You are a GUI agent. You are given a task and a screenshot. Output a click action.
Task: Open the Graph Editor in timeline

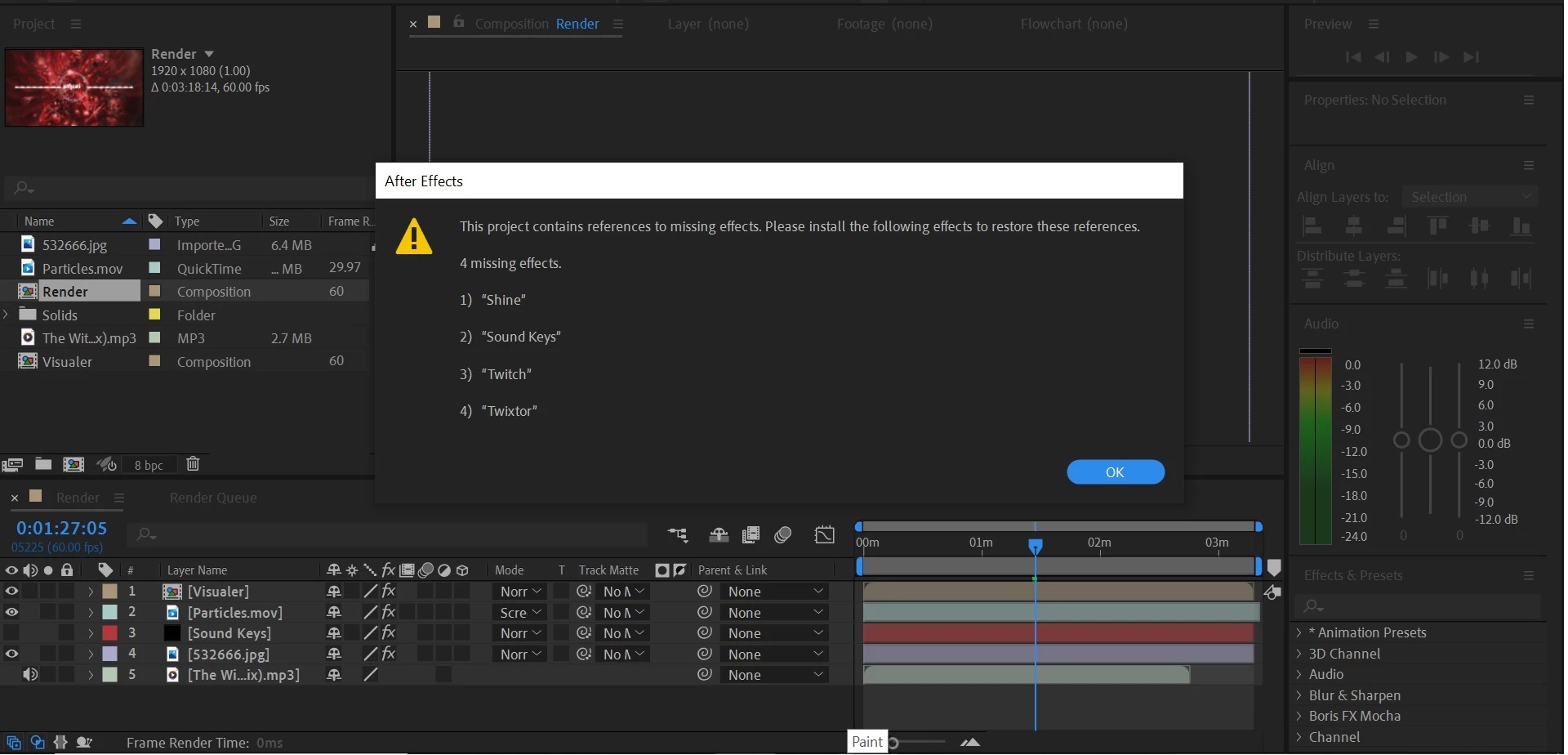click(825, 534)
